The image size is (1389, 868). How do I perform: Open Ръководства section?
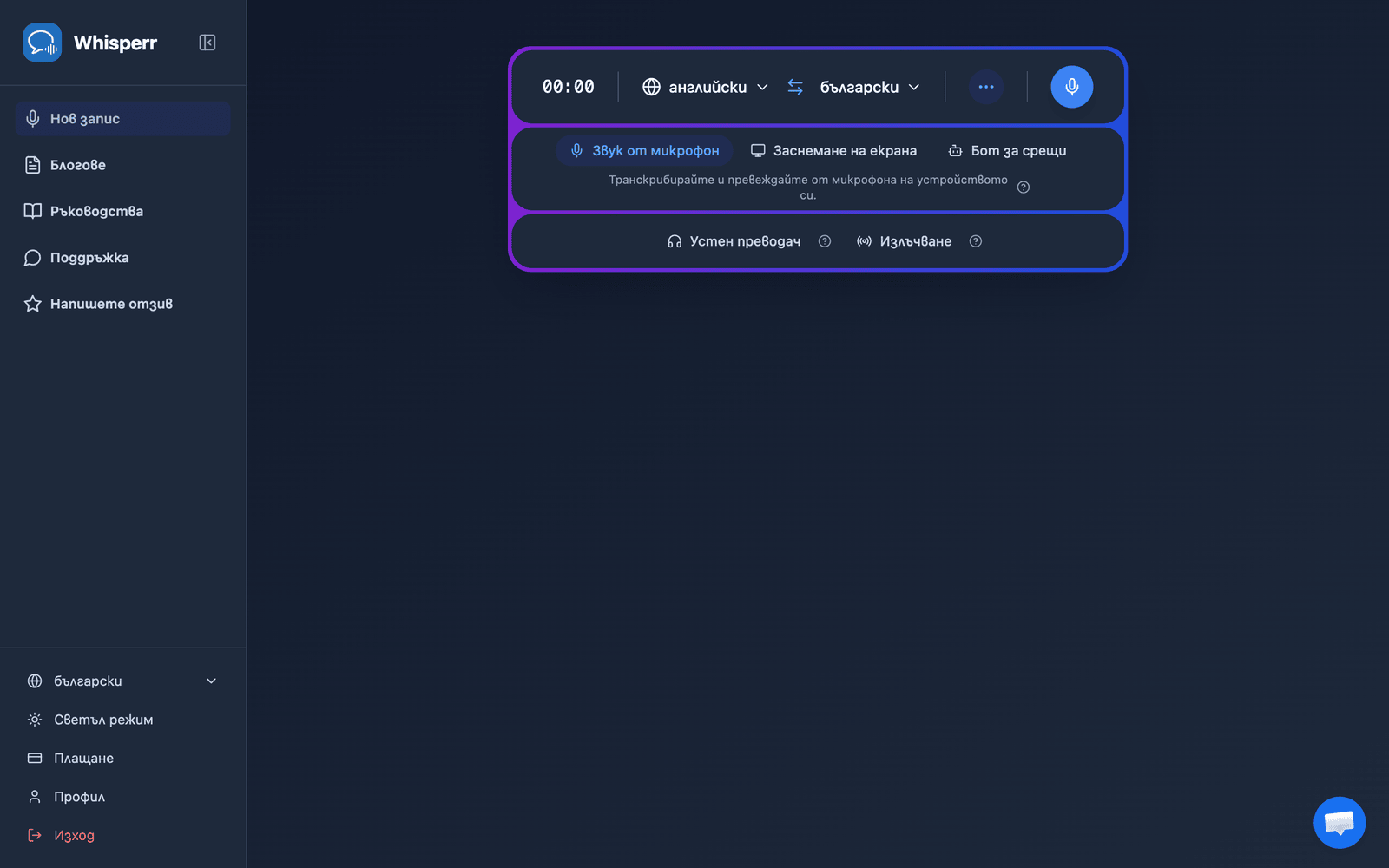coord(122,211)
